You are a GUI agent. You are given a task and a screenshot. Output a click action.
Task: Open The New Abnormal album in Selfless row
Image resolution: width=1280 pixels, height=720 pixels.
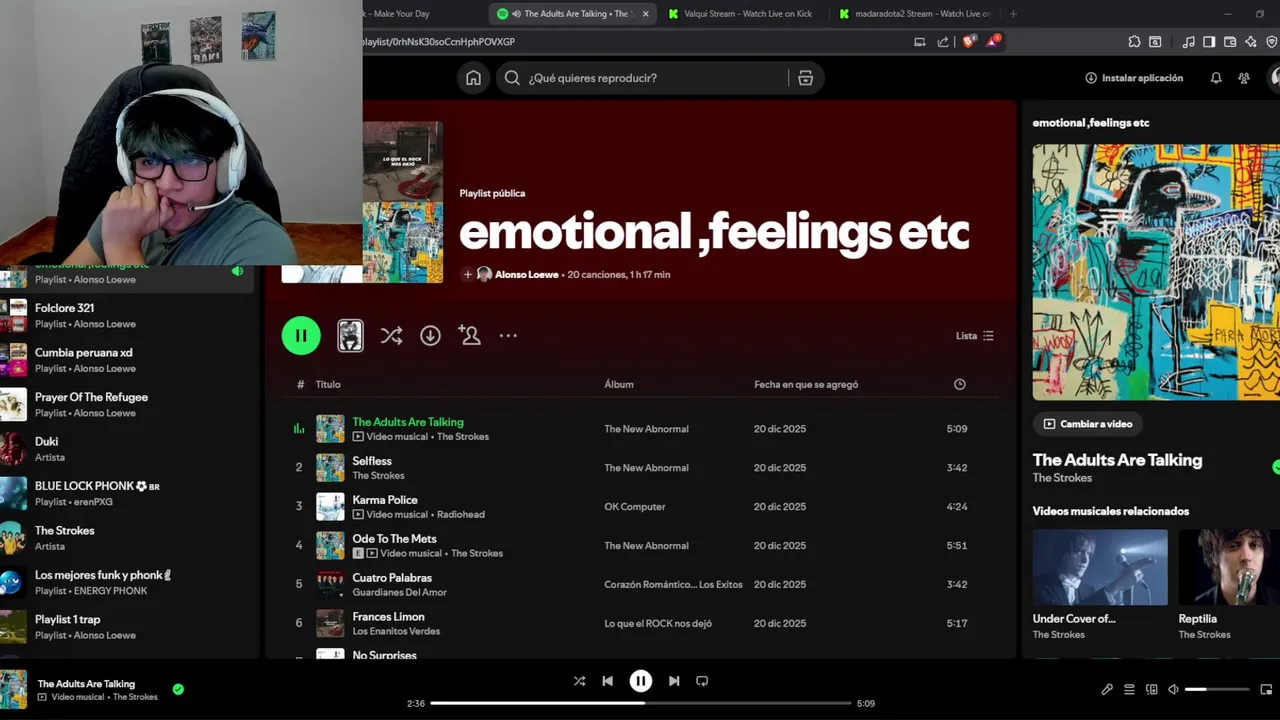[x=646, y=468]
